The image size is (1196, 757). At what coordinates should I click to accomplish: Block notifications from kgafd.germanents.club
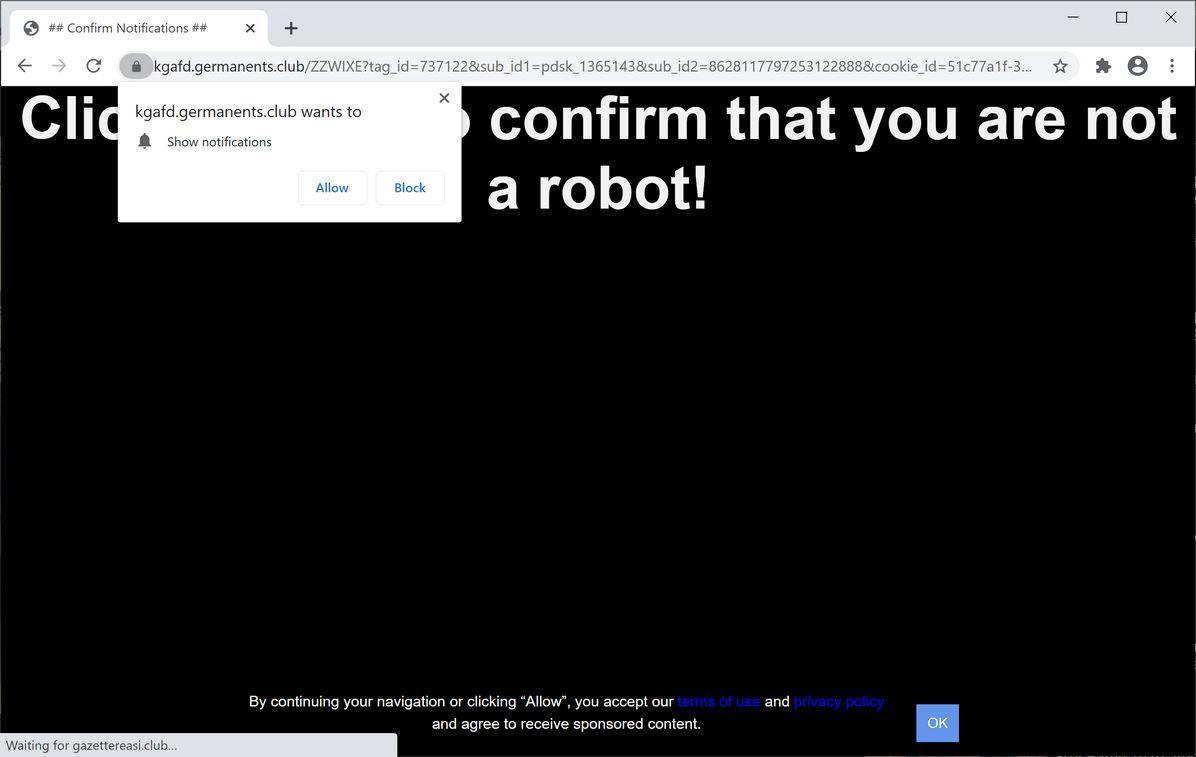[409, 188]
